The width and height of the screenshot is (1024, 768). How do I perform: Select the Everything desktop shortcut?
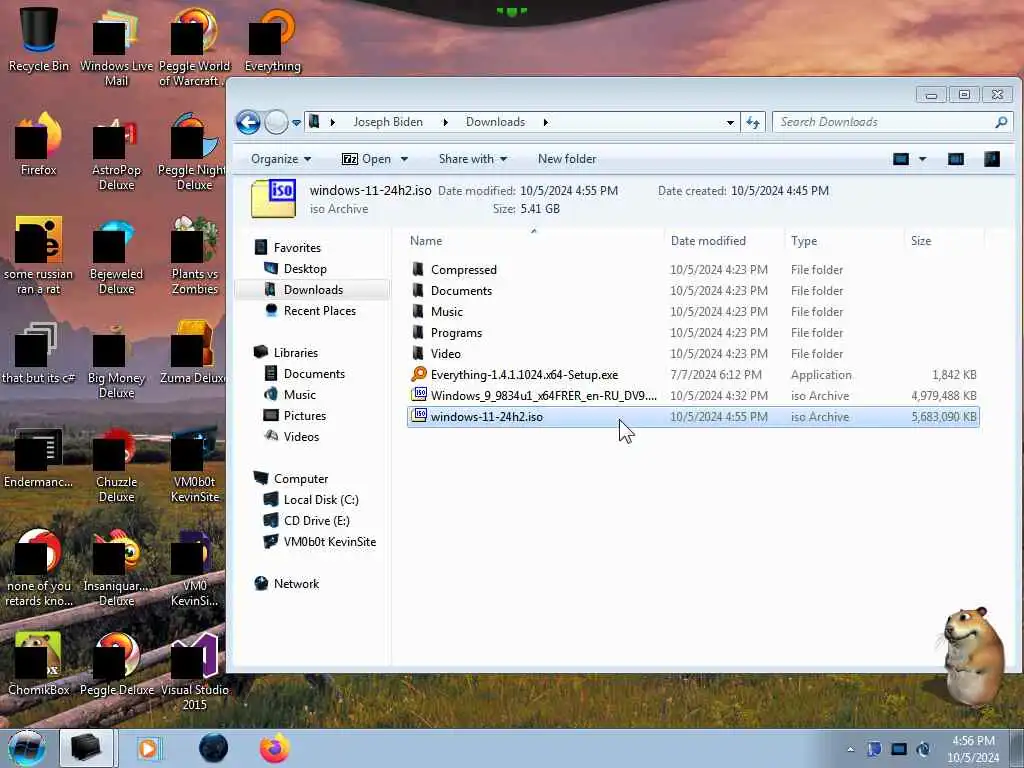click(272, 39)
